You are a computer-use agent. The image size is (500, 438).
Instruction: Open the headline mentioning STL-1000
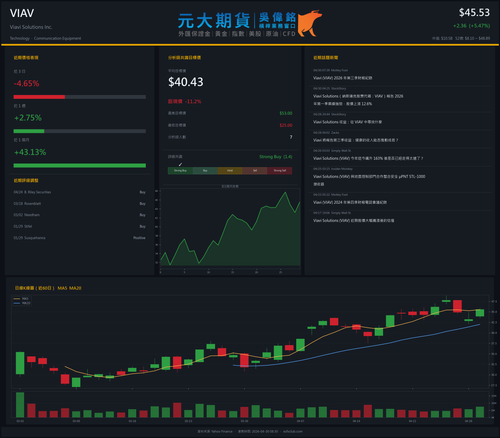[369, 180]
